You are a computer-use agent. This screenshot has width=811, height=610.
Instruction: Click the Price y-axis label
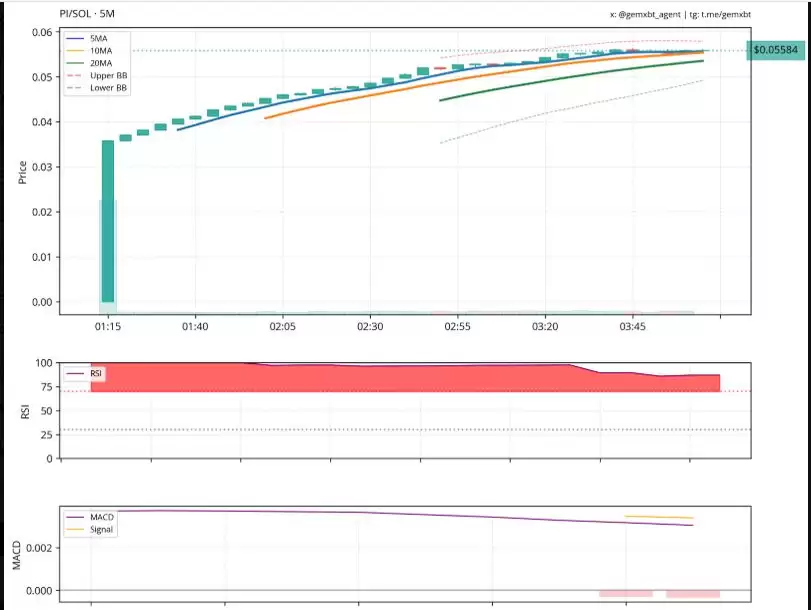click(22, 172)
